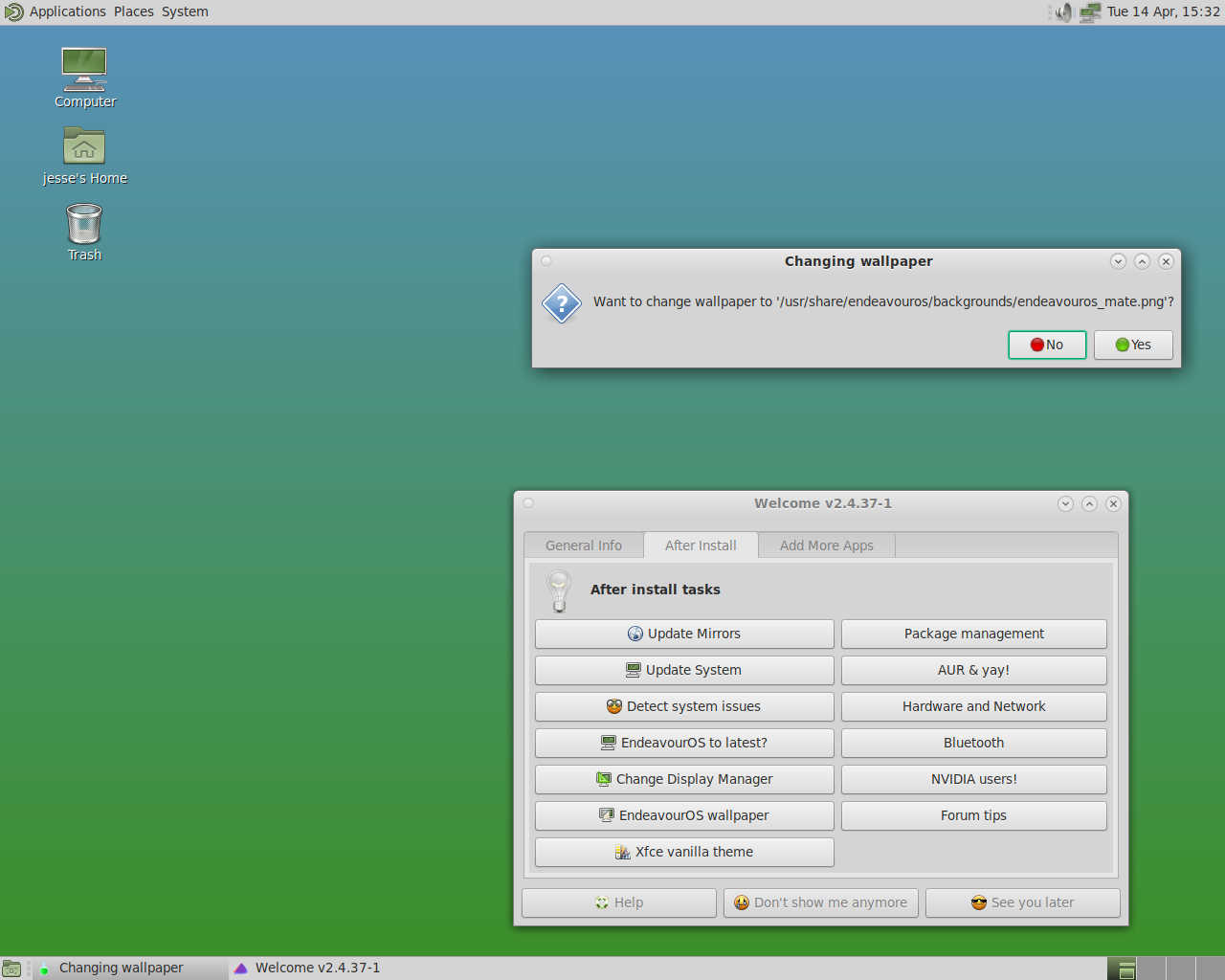Open Hardware and Network info

(974, 706)
